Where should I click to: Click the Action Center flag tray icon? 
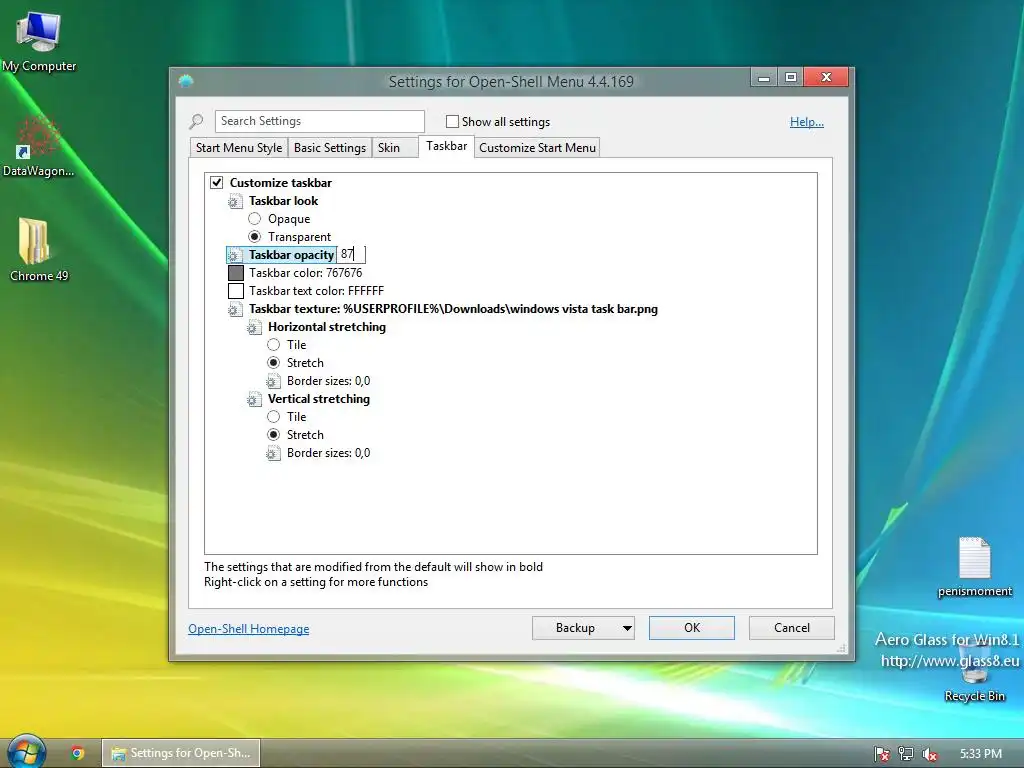coord(881,754)
